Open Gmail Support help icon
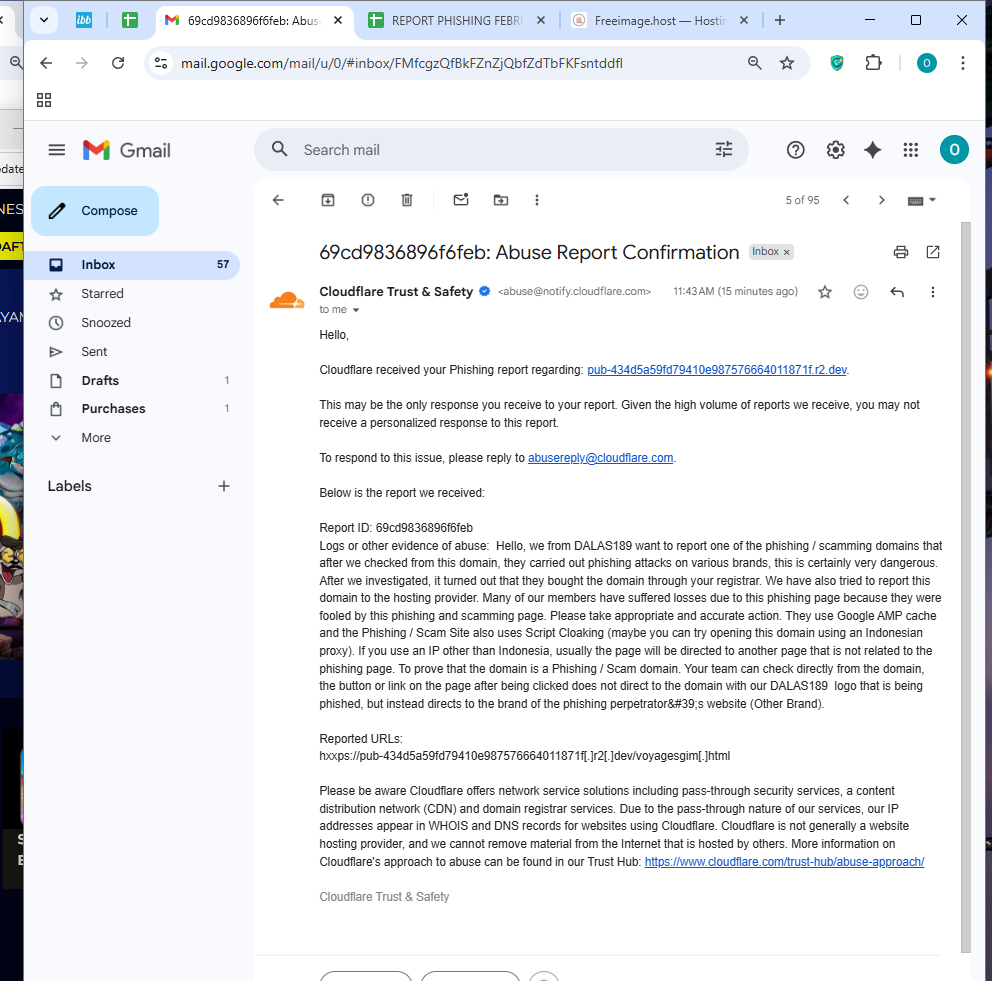 [795, 150]
